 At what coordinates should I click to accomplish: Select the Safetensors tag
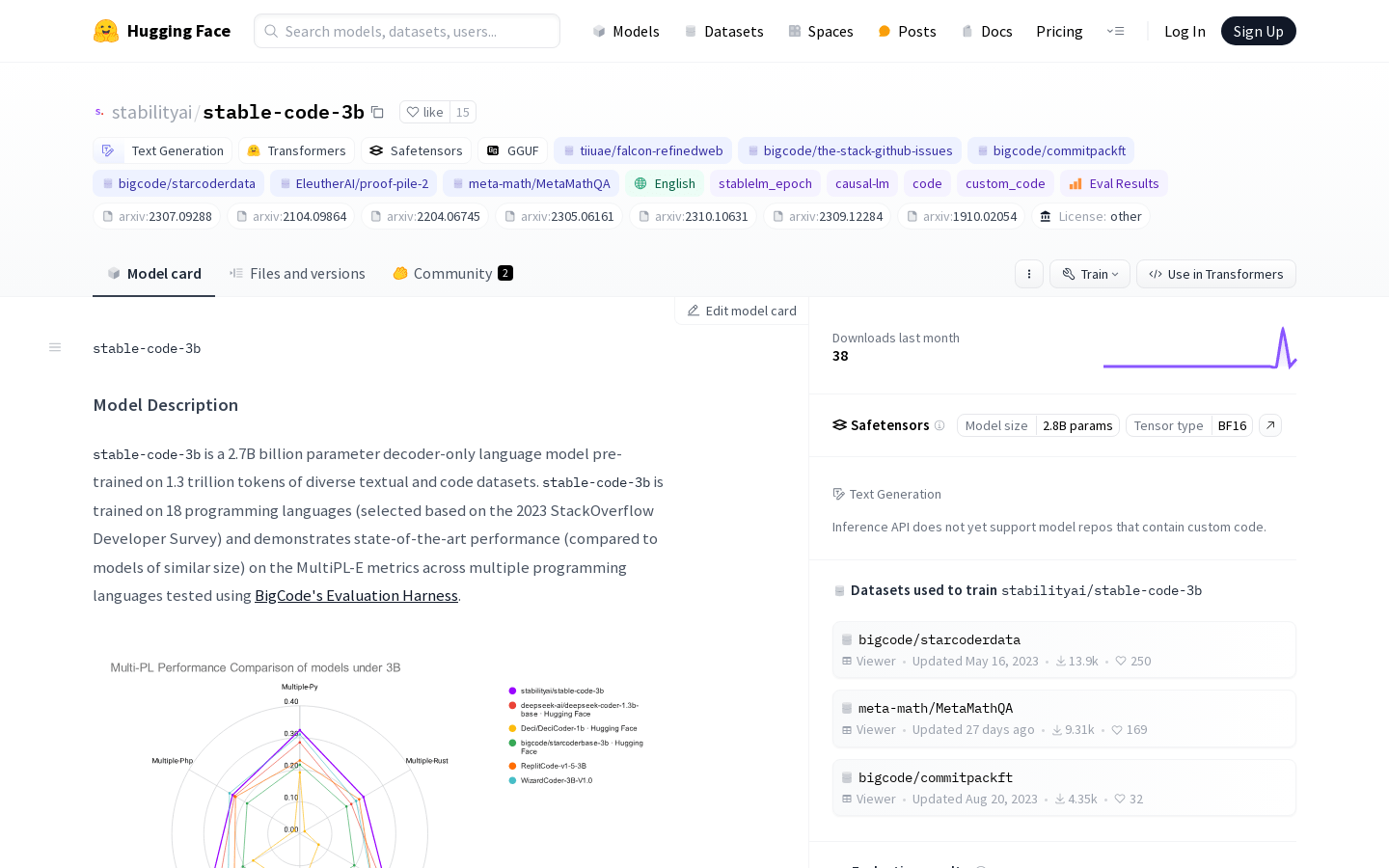tap(416, 150)
